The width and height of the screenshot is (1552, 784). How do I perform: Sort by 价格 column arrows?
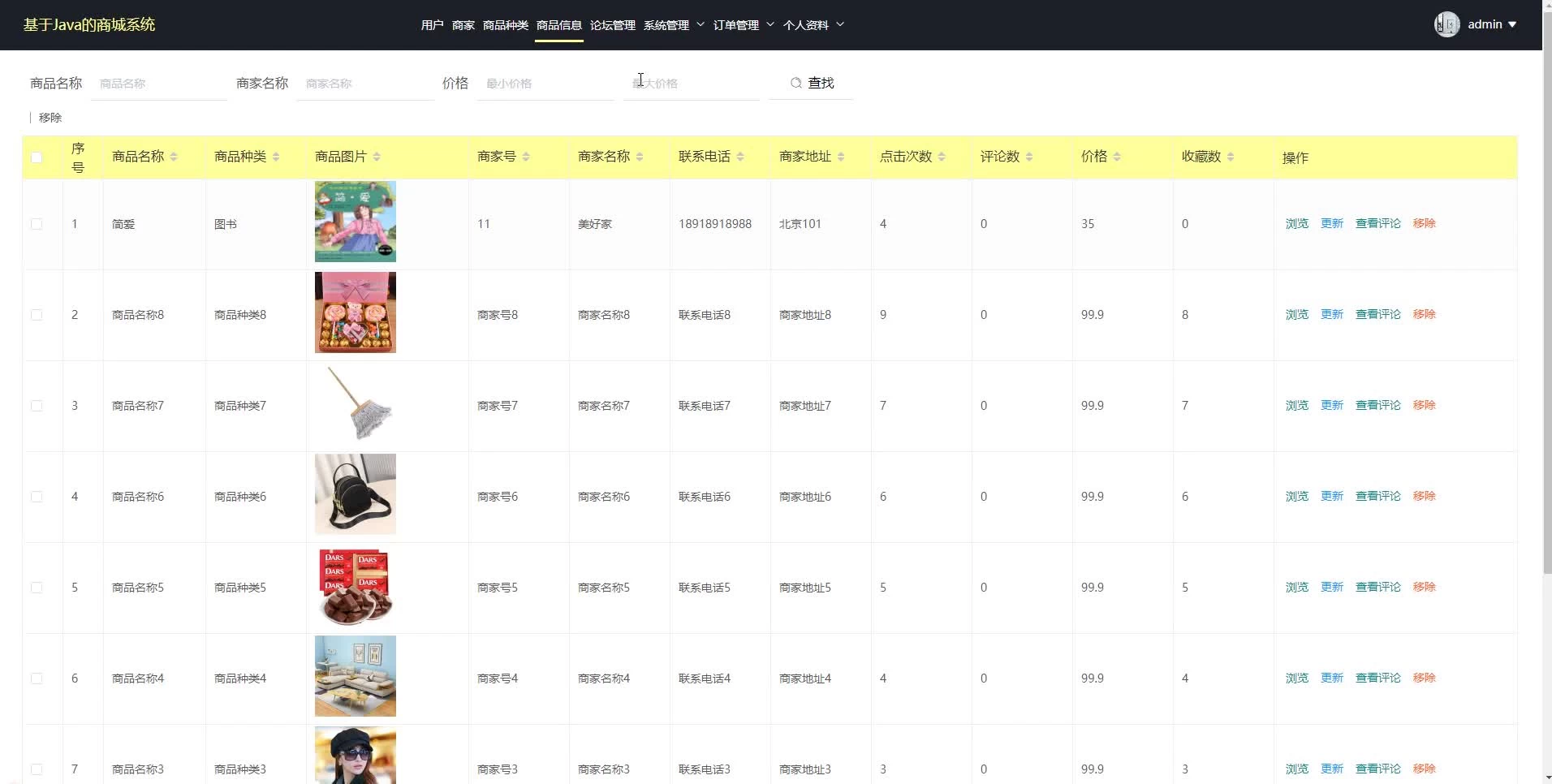click(x=1117, y=157)
